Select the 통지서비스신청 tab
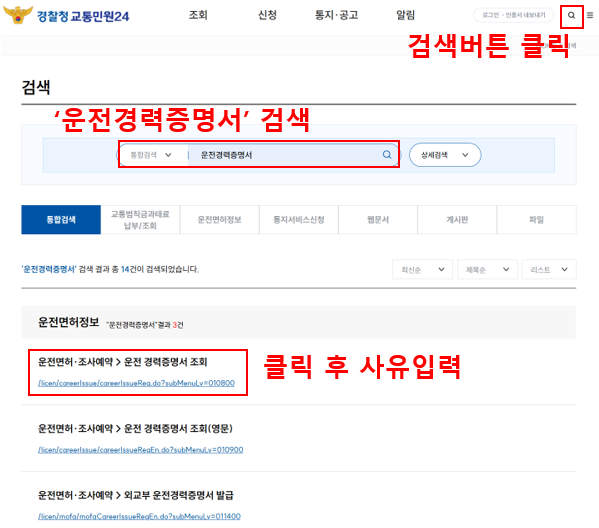 click(x=299, y=220)
